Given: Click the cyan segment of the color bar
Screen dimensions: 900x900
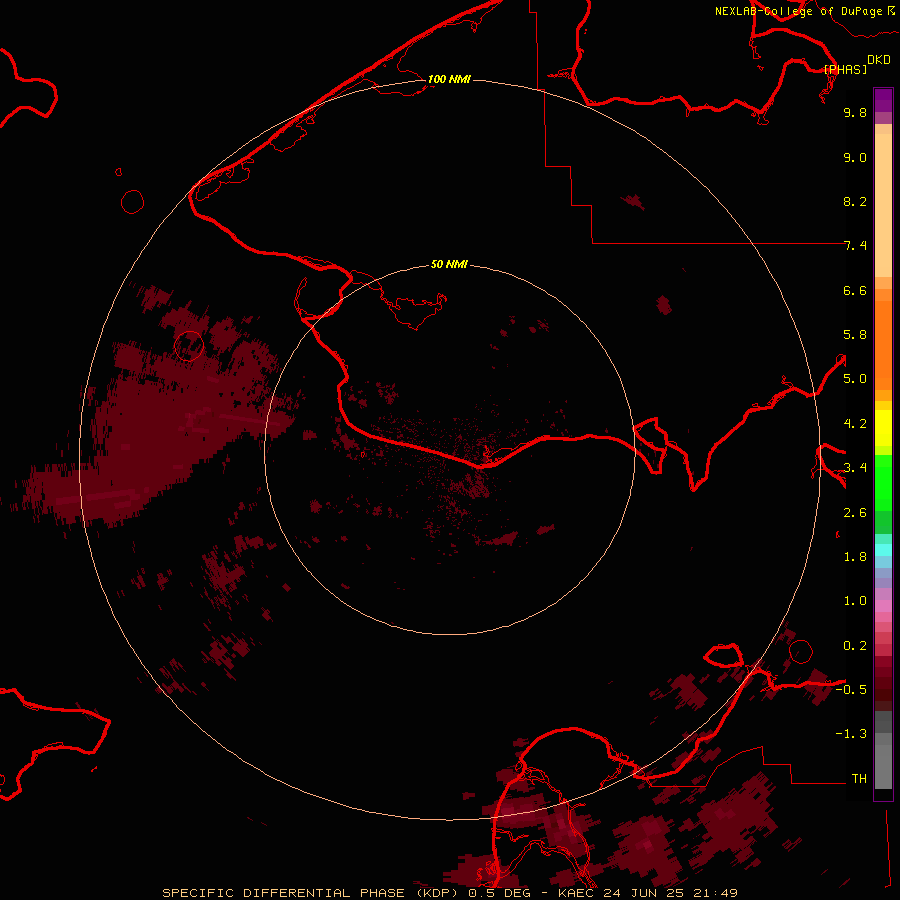Looking at the screenshot, I should coord(883,550).
